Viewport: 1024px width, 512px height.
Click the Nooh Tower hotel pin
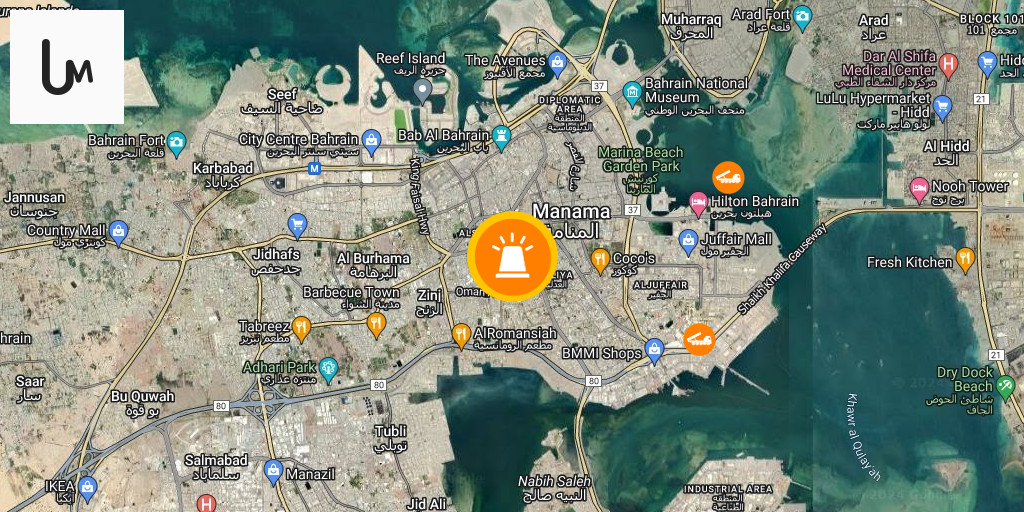(920, 189)
